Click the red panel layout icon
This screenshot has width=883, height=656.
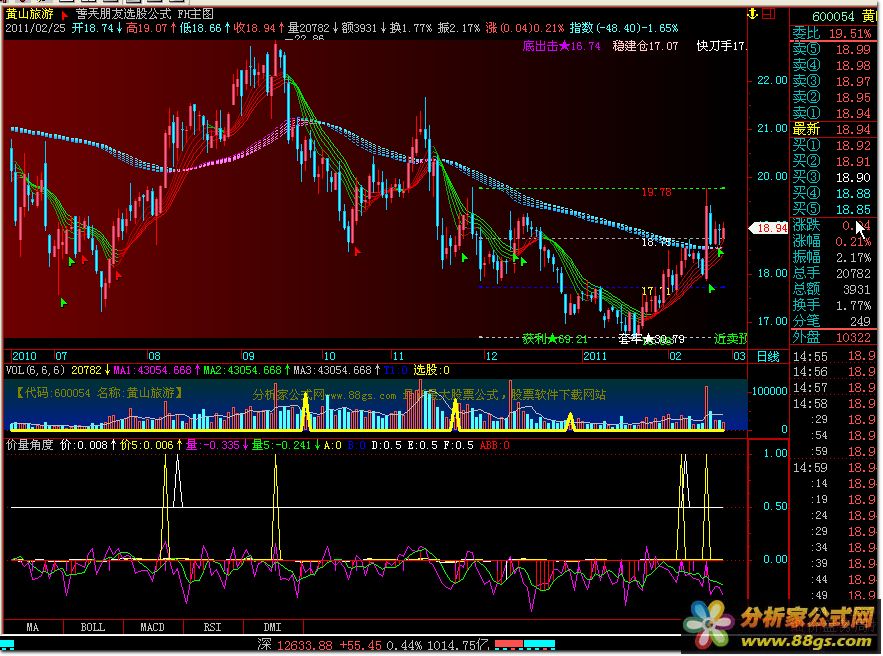[x=769, y=14]
